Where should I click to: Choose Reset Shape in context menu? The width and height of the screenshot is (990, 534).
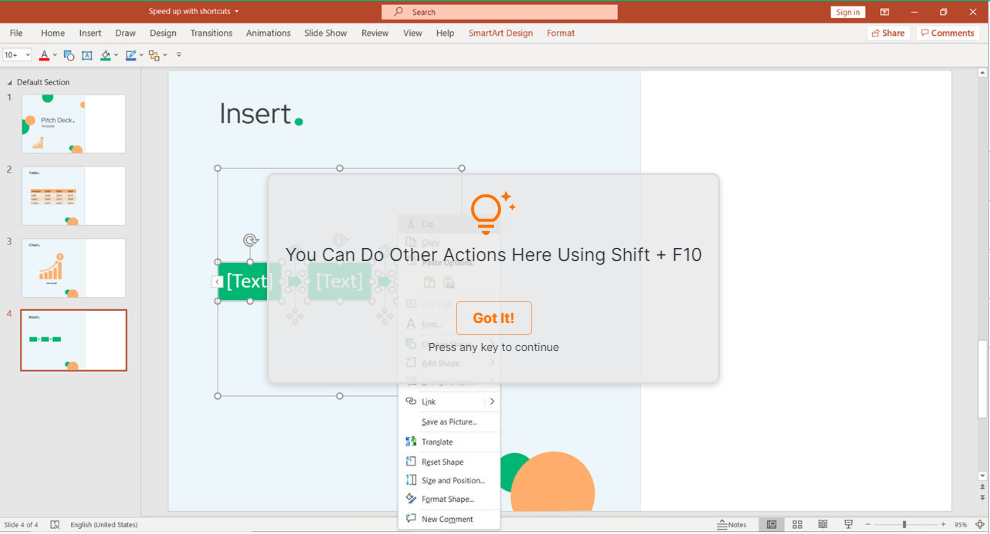449,462
